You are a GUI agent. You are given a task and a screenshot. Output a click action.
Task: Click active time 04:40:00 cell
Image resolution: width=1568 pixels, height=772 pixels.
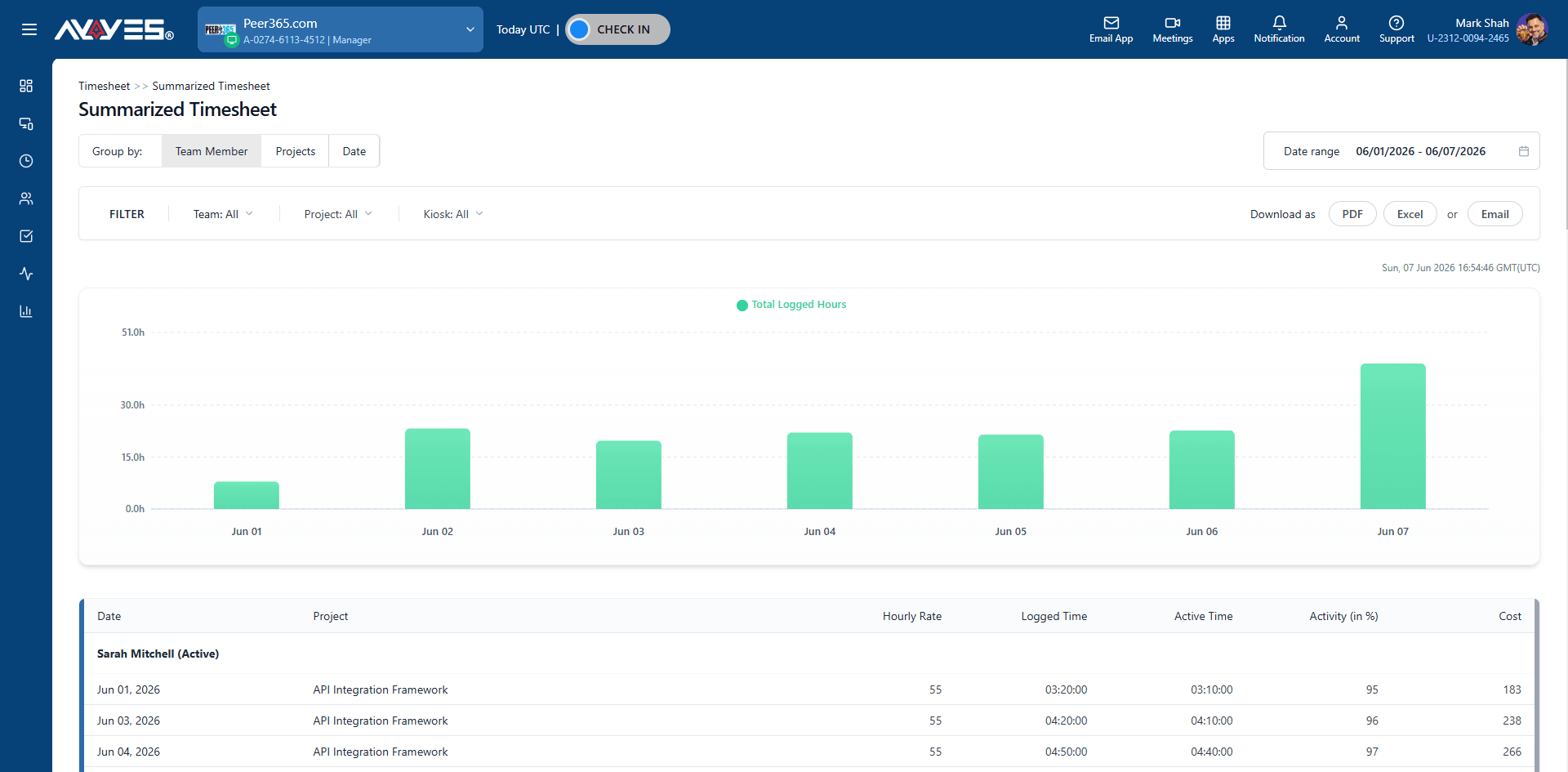[1212, 752]
